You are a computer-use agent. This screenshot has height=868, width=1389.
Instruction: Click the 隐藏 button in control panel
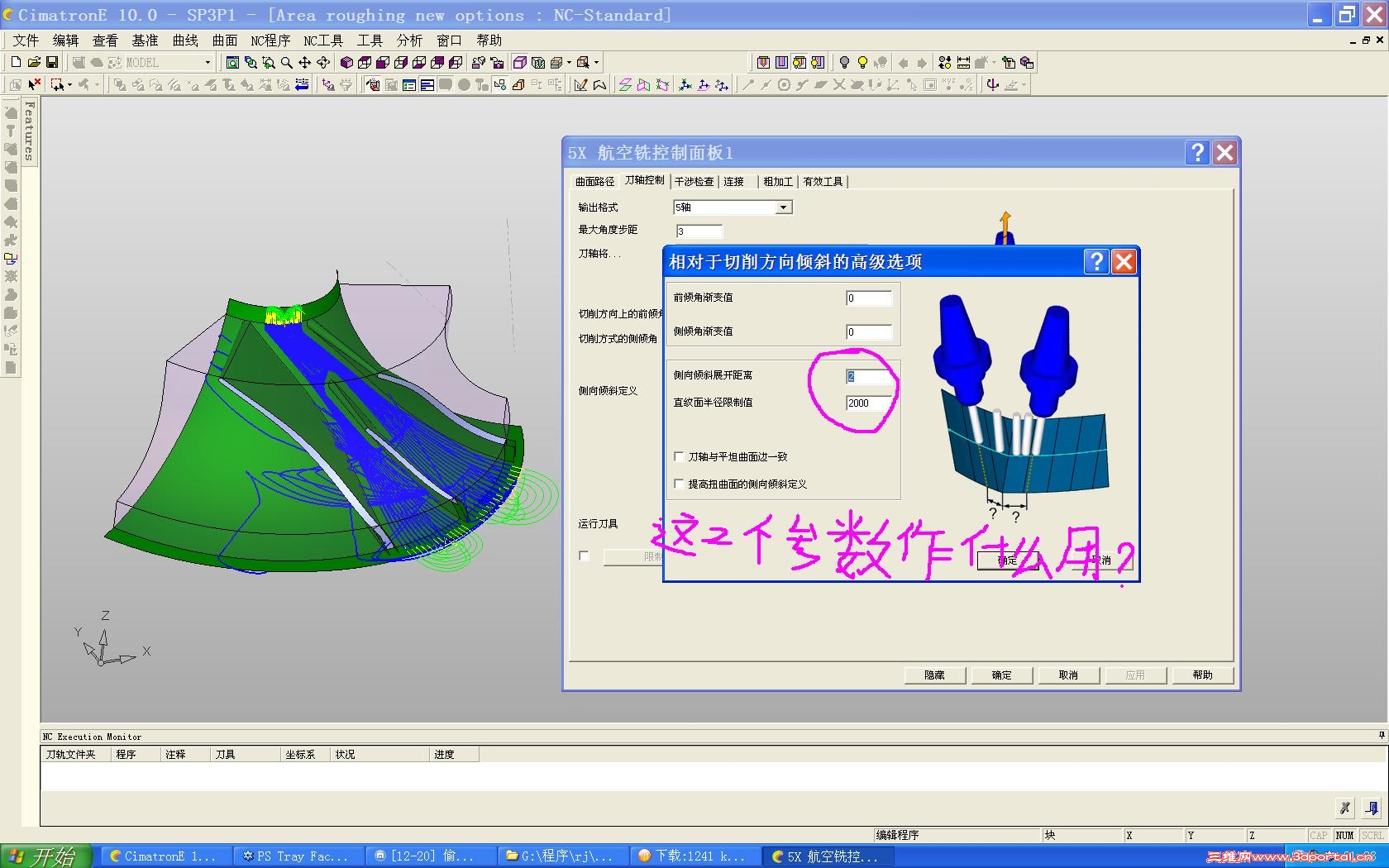coord(935,675)
